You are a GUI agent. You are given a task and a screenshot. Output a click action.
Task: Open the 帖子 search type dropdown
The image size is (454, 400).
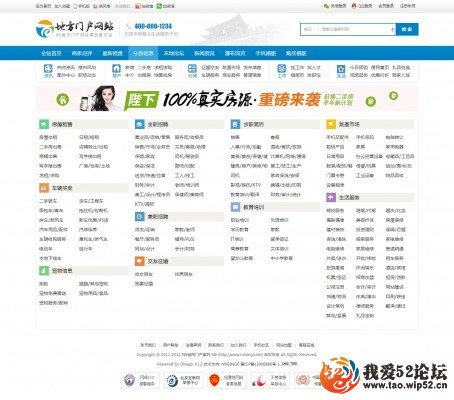click(310, 29)
